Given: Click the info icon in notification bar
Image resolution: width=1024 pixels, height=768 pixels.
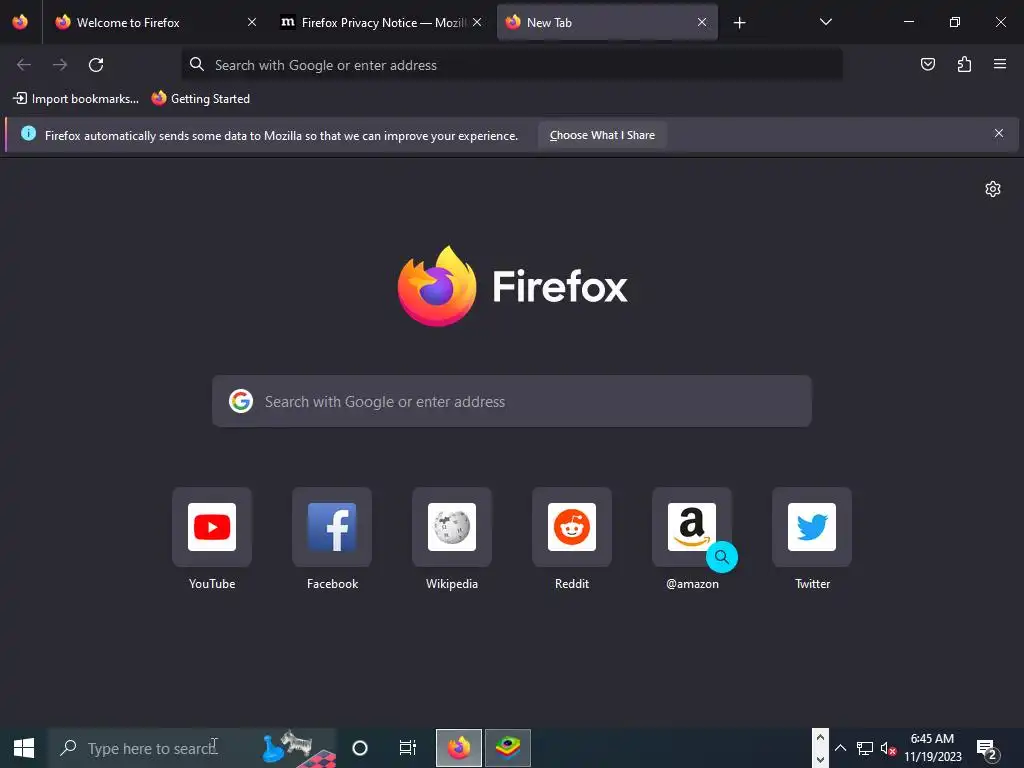Looking at the screenshot, I should tap(28, 133).
